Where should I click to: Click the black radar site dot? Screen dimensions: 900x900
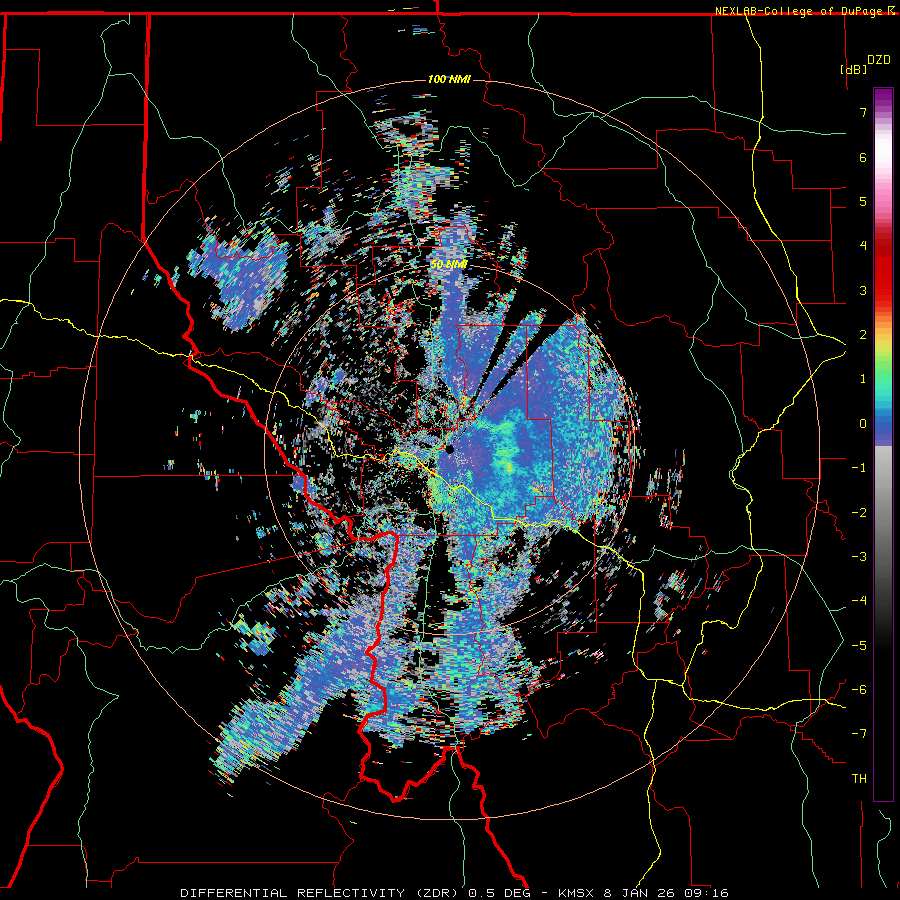450,449
